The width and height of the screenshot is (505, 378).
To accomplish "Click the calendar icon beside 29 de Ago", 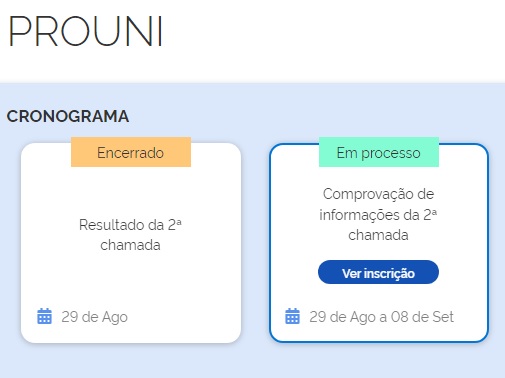I will (x=44, y=316).
